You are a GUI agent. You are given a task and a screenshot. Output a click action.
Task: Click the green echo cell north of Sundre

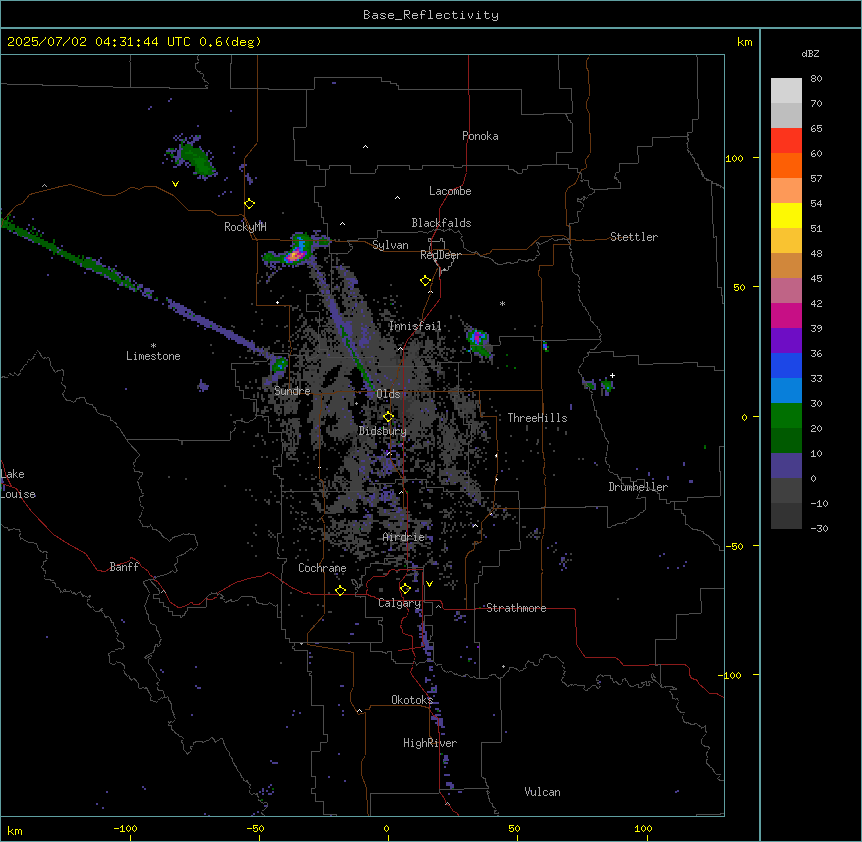coord(279,364)
